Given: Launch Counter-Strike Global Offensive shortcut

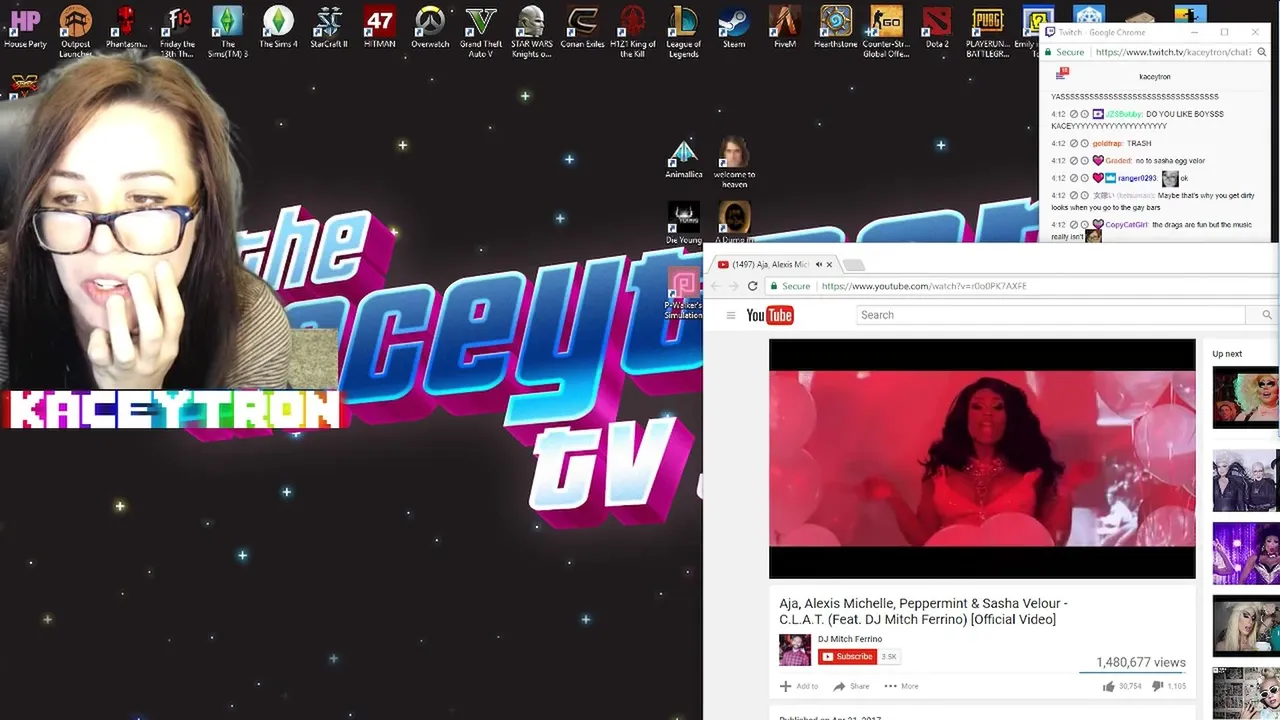Looking at the screenshot, I should click(886, 32).
